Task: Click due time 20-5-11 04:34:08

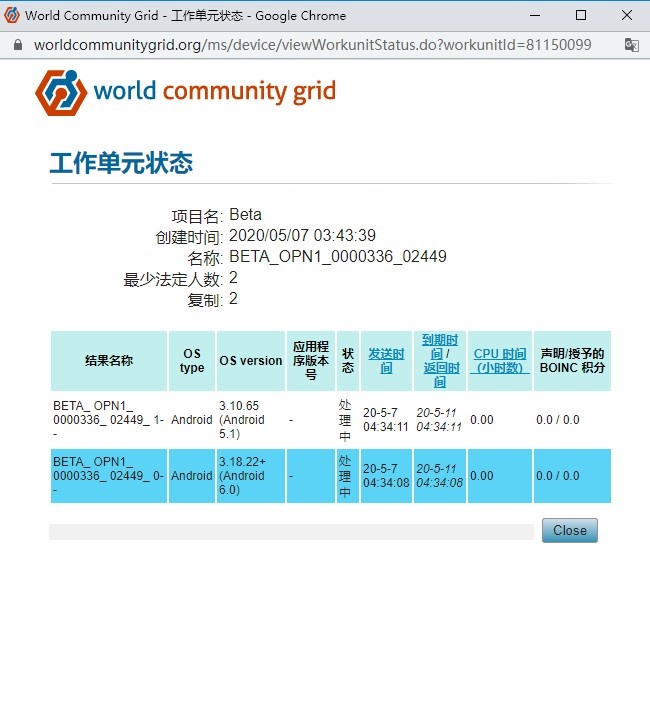Action: 439,476
